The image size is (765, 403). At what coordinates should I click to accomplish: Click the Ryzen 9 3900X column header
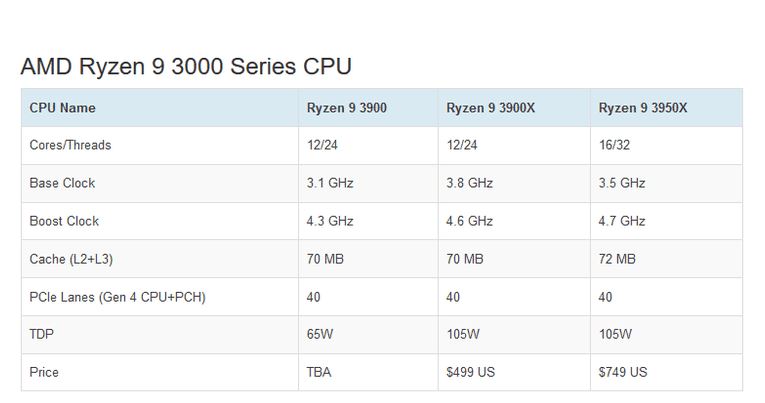(x=490, y=108)
